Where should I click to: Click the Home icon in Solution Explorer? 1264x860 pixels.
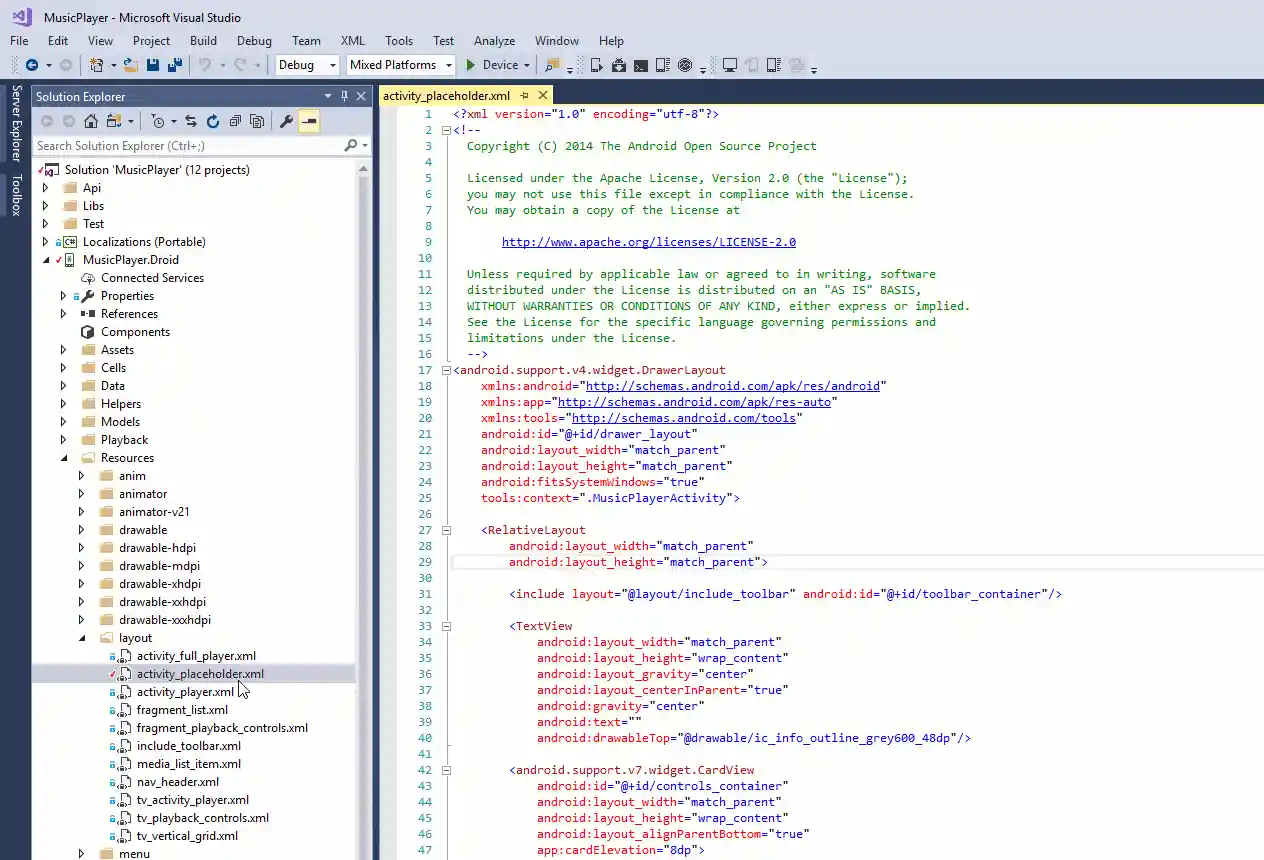[91, 121]
